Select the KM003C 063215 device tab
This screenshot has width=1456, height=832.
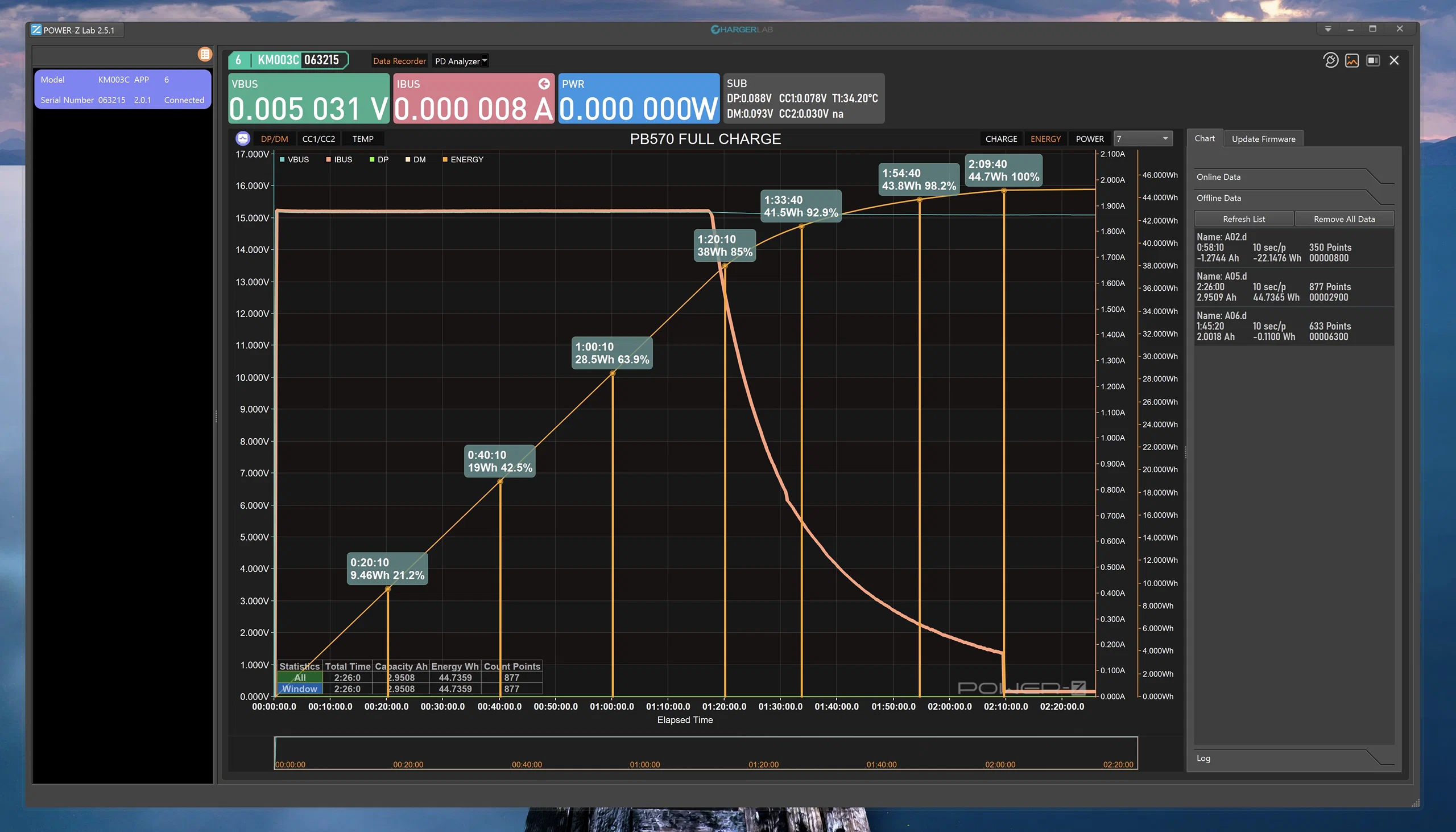coord(288,60)
